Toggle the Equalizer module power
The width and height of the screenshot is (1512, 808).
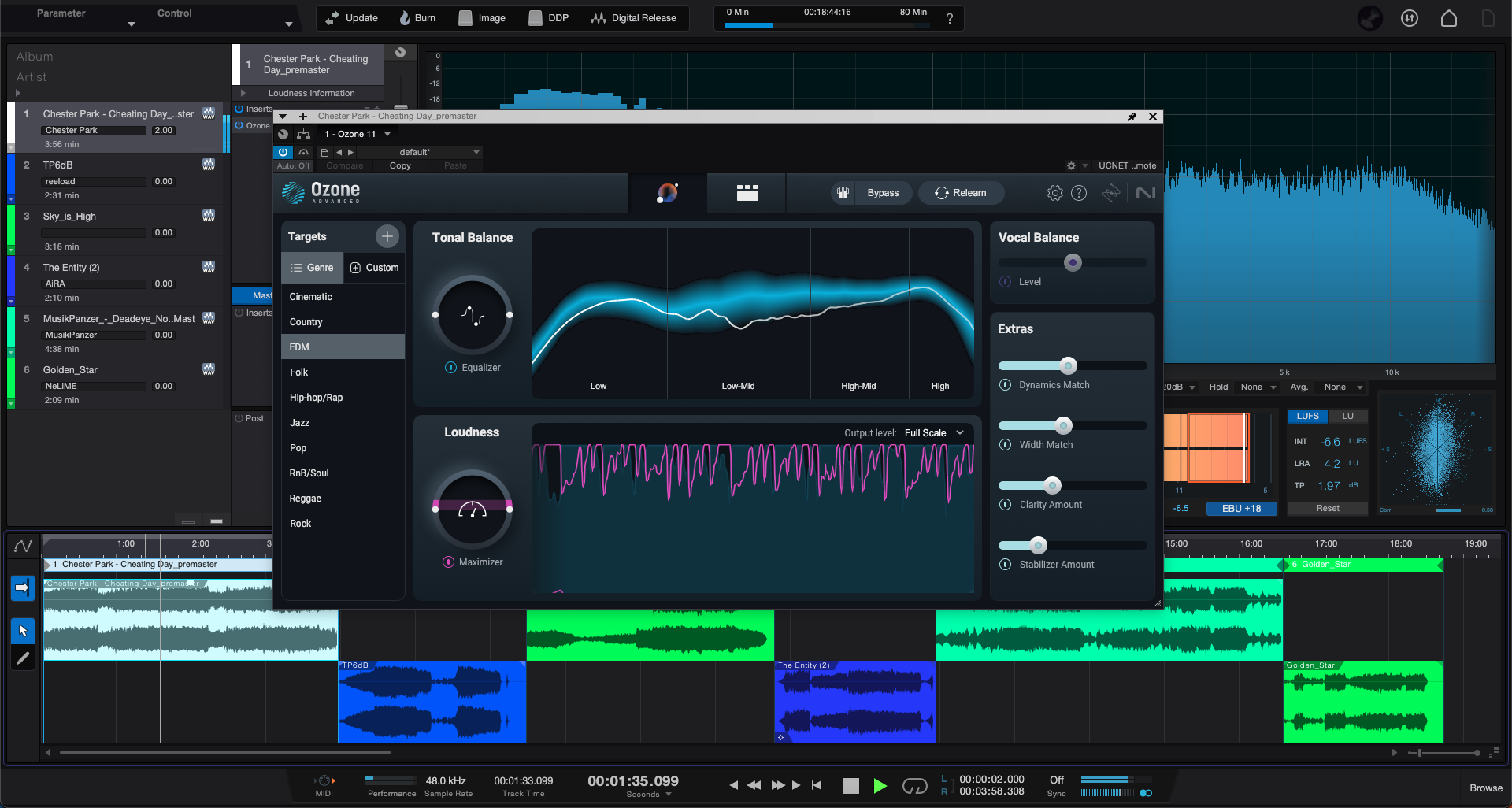[450, 368]
